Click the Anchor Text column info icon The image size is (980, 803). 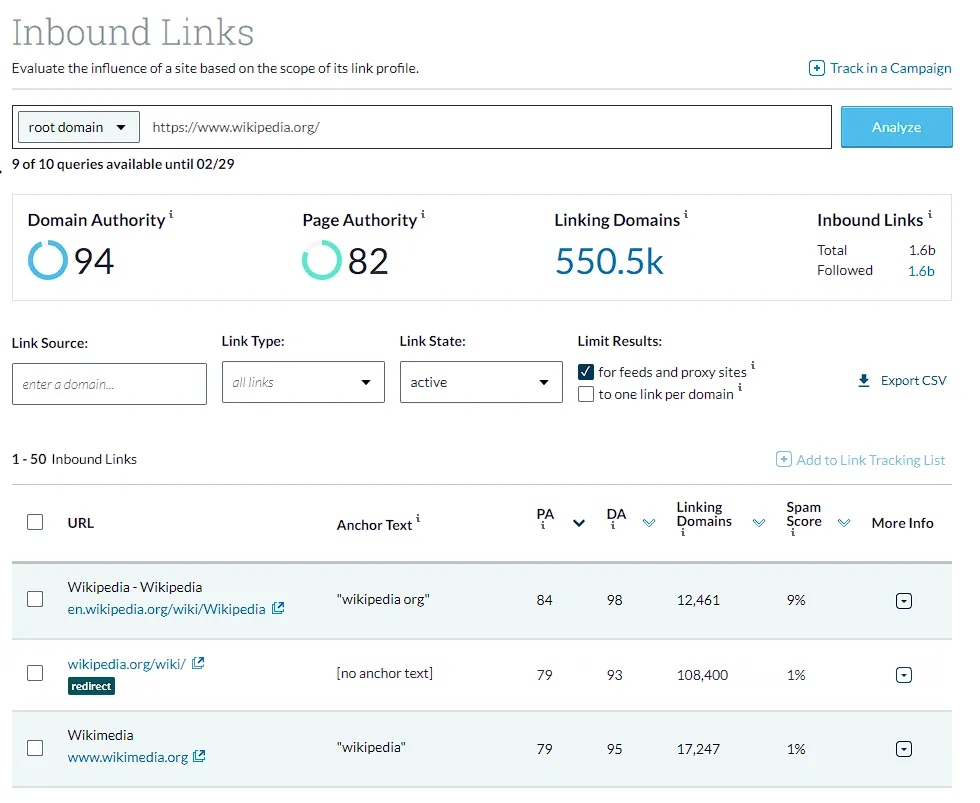(418, 518)
